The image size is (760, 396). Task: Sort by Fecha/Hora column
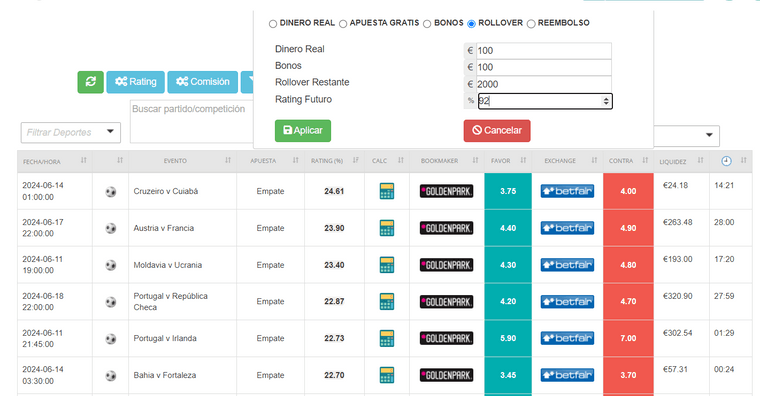pos(83,160)
